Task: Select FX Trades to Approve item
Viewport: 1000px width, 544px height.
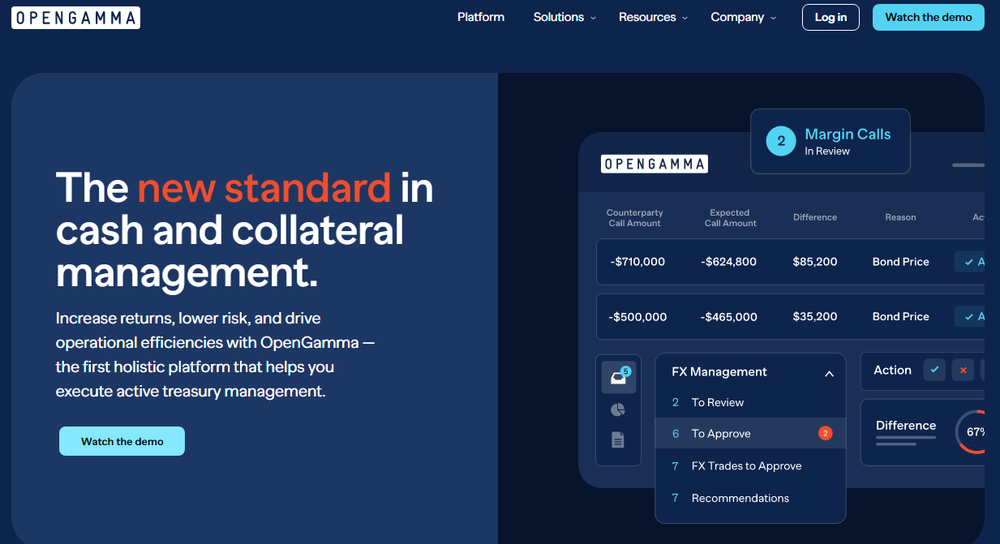Action: (750, 466)
